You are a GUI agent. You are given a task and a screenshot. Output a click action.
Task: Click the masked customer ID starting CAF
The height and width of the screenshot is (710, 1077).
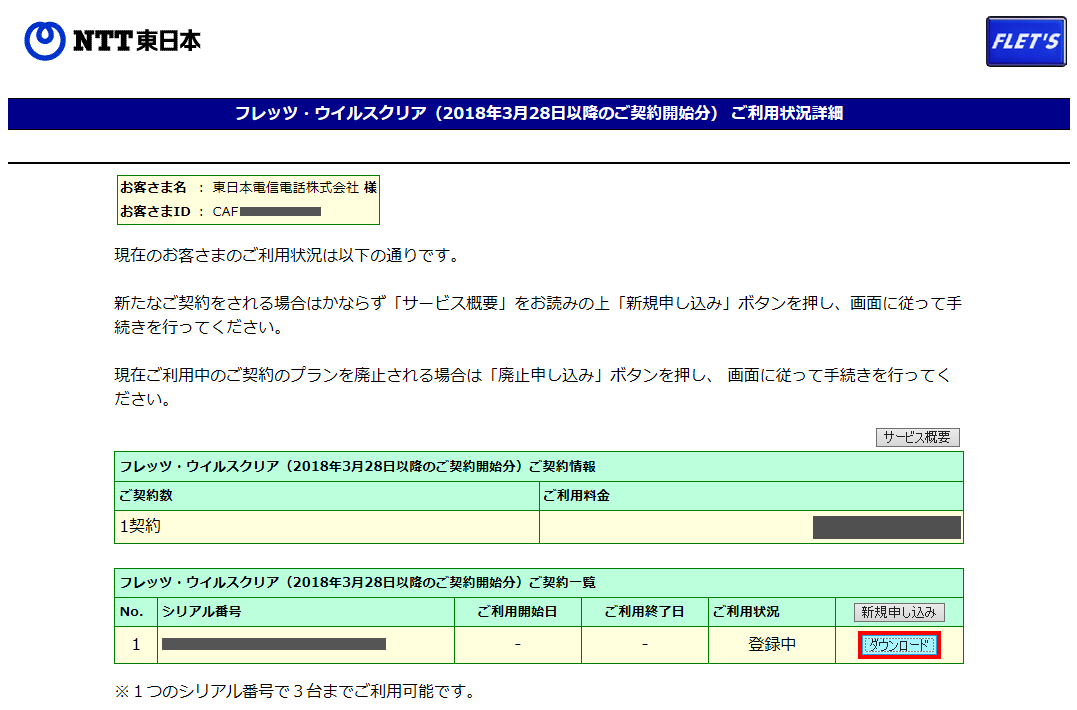267,211
